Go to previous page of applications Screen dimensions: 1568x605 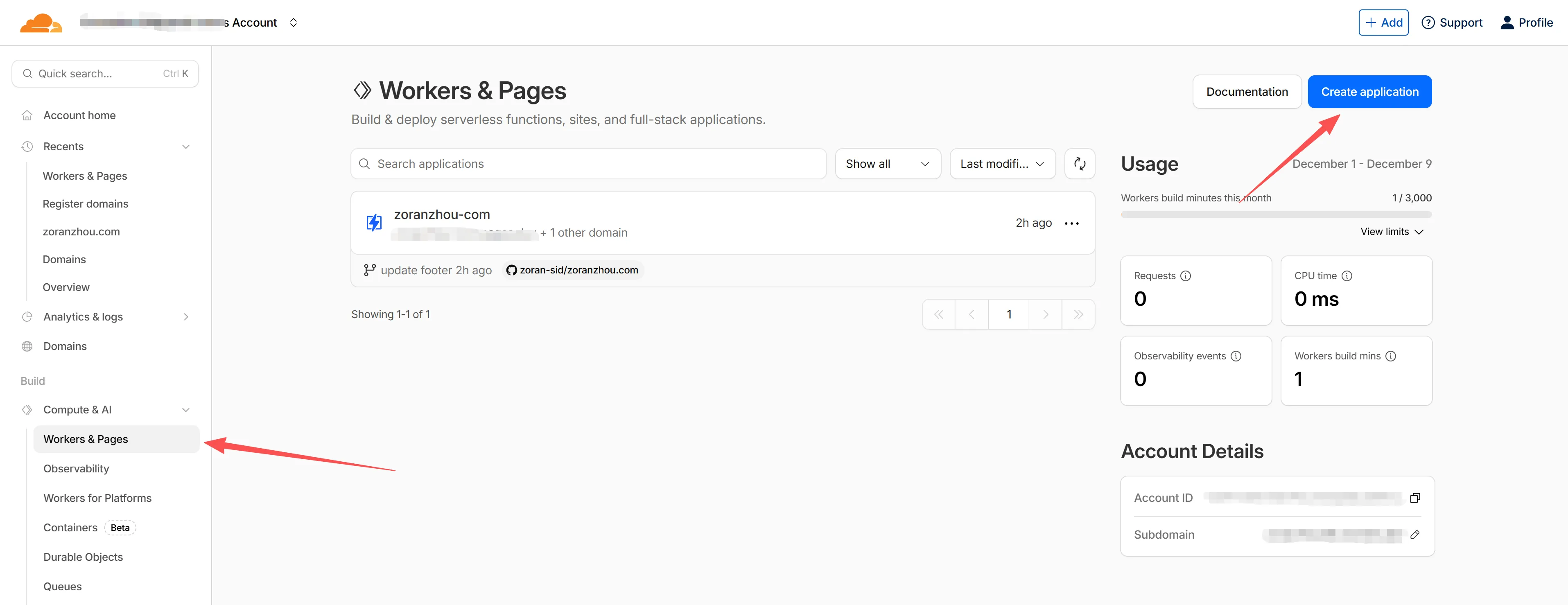pyautogui.click(x=972, y=315)
